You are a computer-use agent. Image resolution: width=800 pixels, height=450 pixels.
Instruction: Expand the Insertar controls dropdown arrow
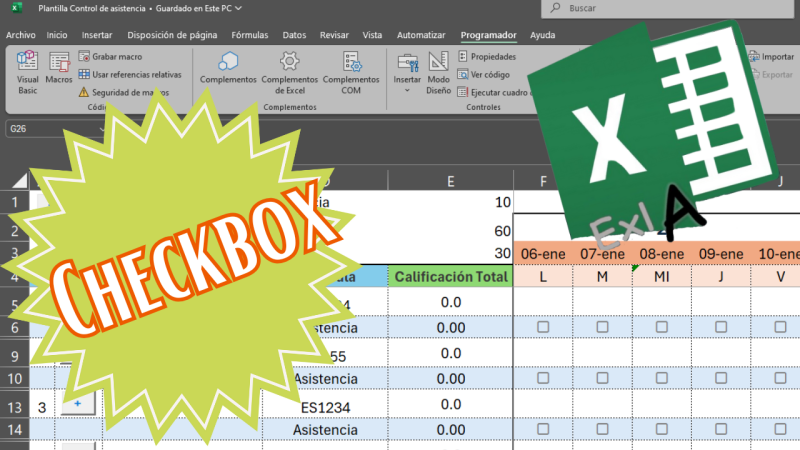pos(407,91)
